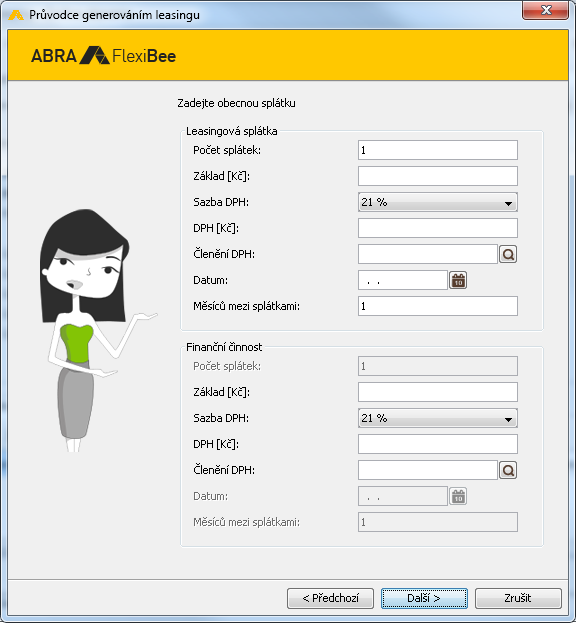Click the Členění DPH text field for leasing
576x623 pixels.
tap(428, 254)
